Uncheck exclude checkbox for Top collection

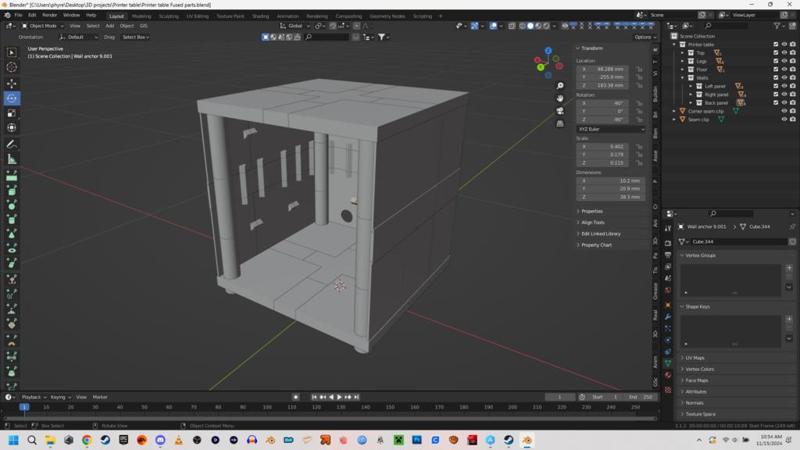[x=776, y=53]
